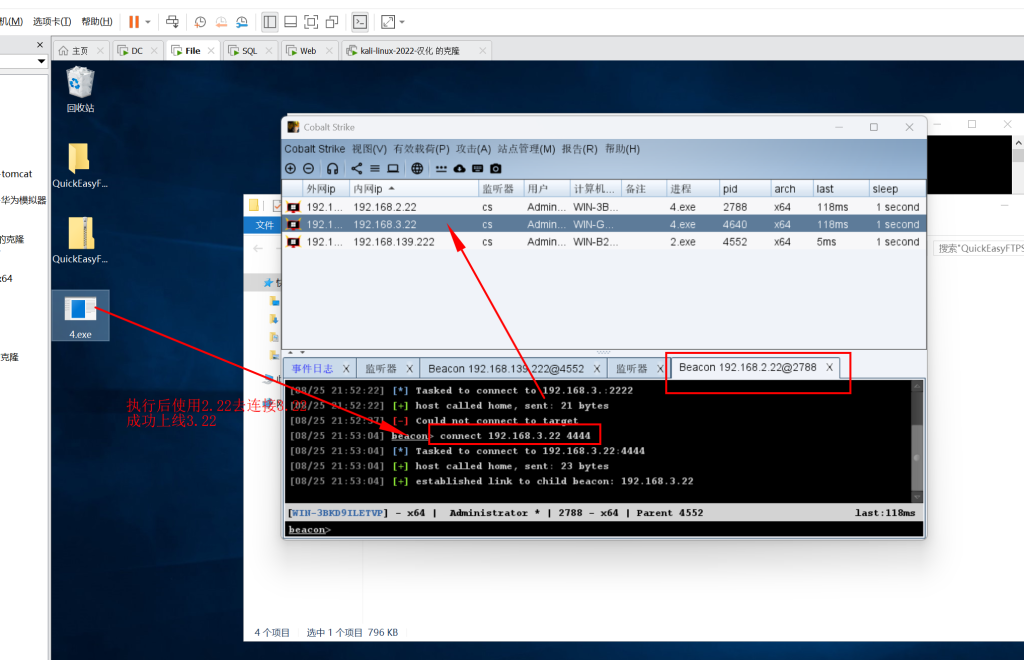Select the 192.168.139.222 beacon row

604,242
